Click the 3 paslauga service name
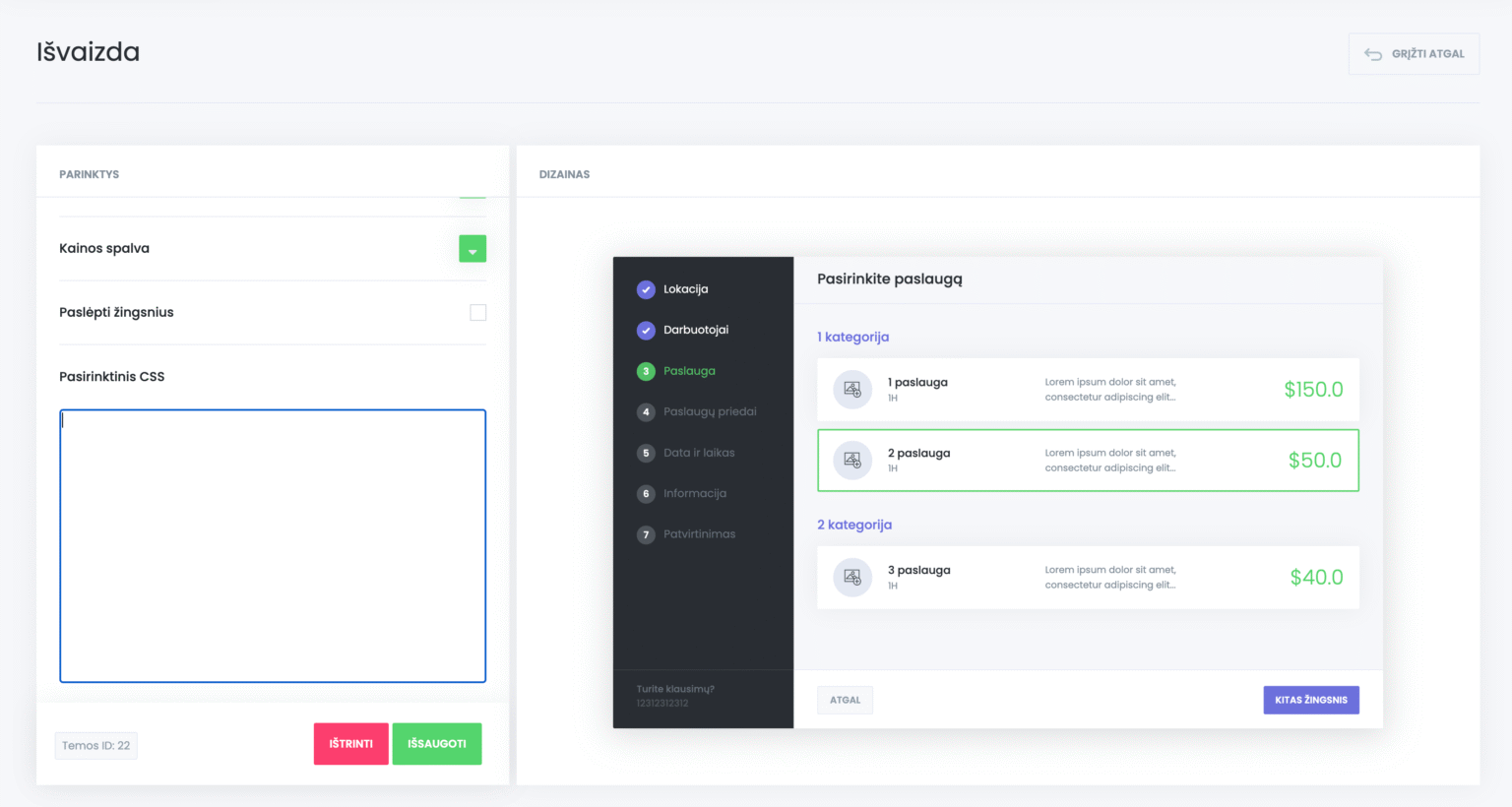The width and height of the screenshot is (1512, 807). (x=919, y=571)
